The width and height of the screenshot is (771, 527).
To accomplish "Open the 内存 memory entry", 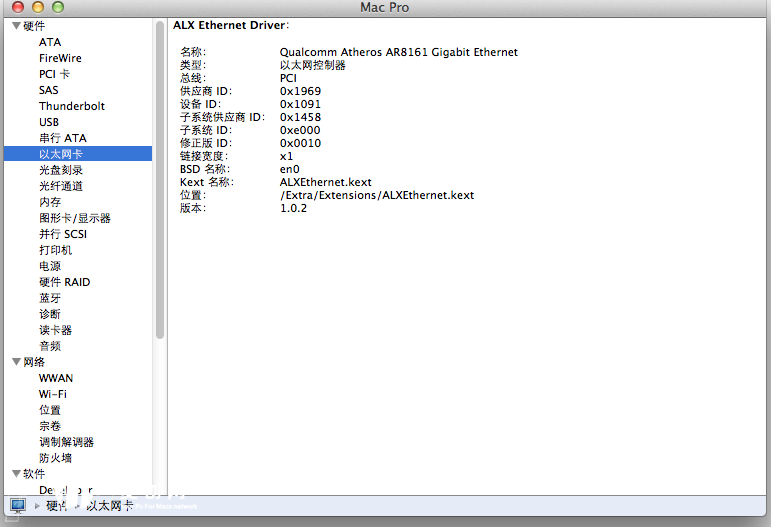I will point(50,202).
